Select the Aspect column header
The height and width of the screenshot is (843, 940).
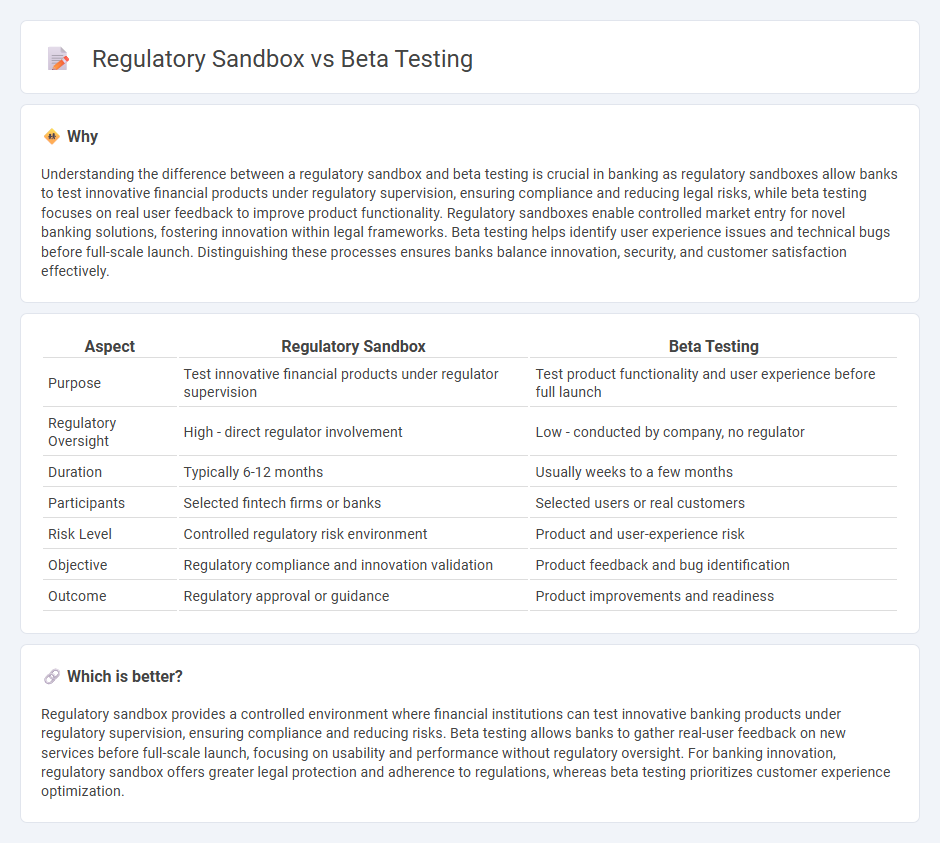pos(110,346)
